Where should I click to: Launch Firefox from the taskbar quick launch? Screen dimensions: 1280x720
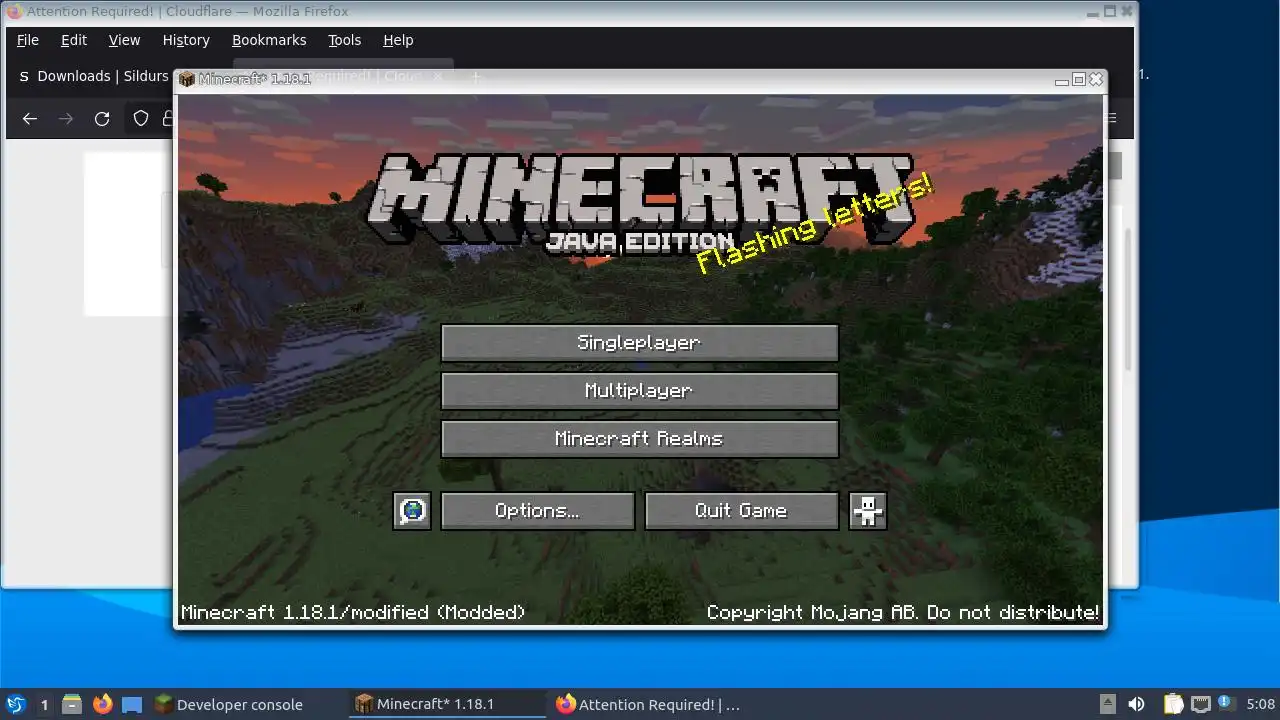tap(102, 704)
